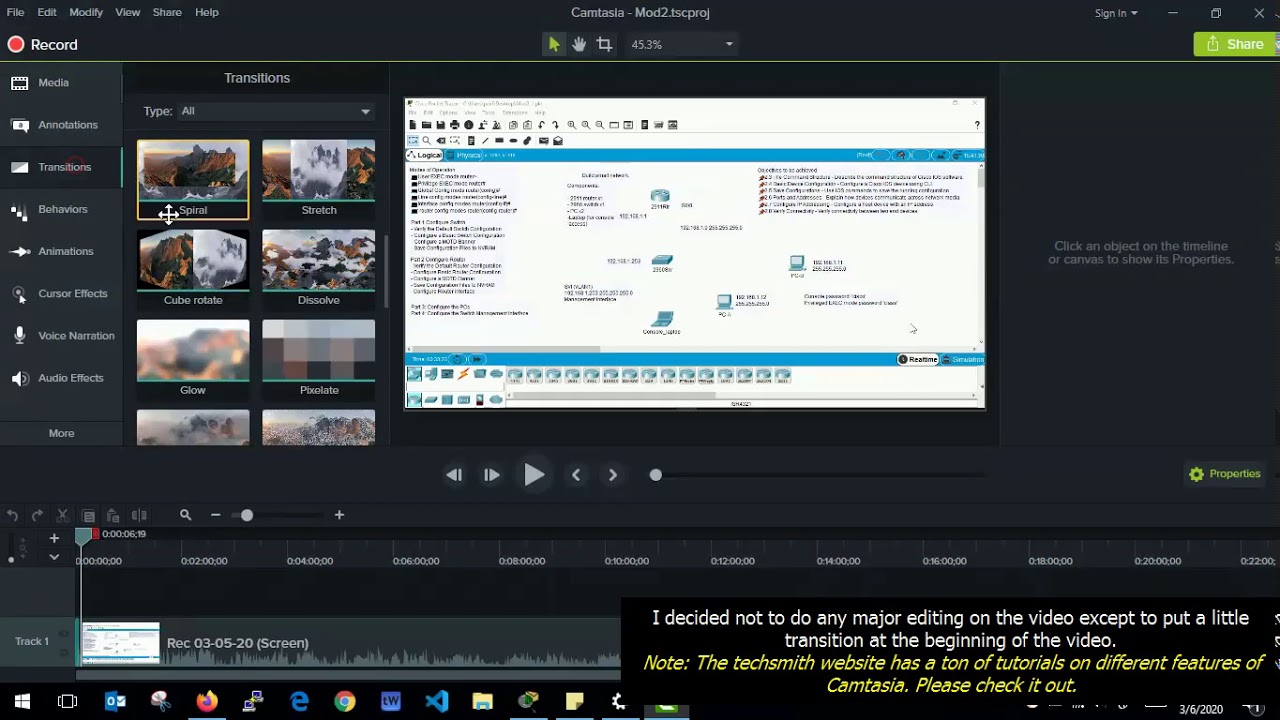Screen dimensions: 1280x720
Task: Select the Dissolve transition thumbnail
Action: click(318, 269)
